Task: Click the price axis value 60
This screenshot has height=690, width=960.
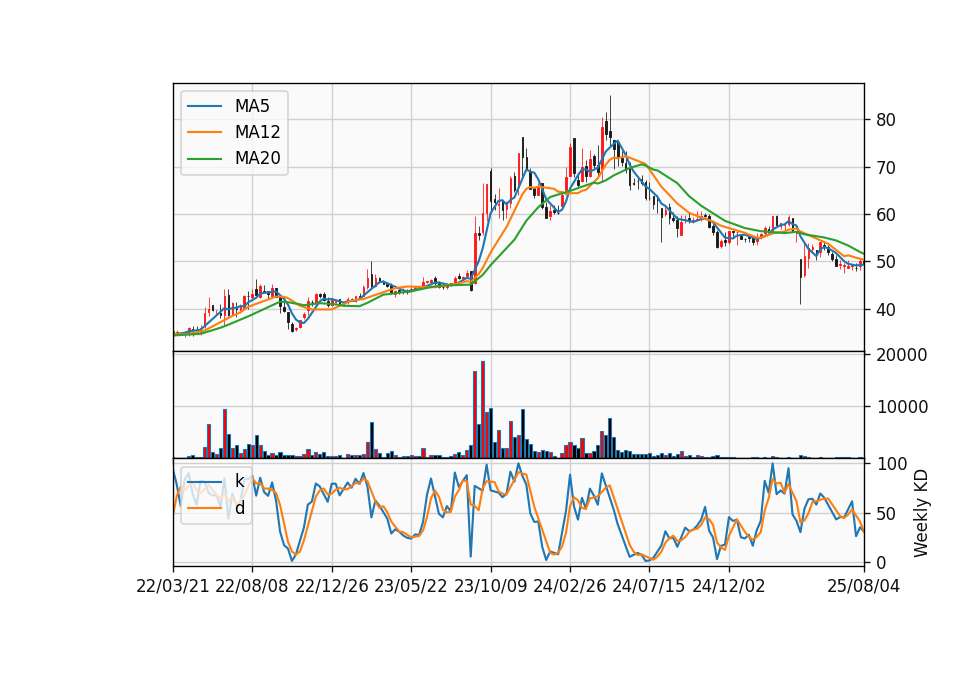Action: [x=886, y=215]
